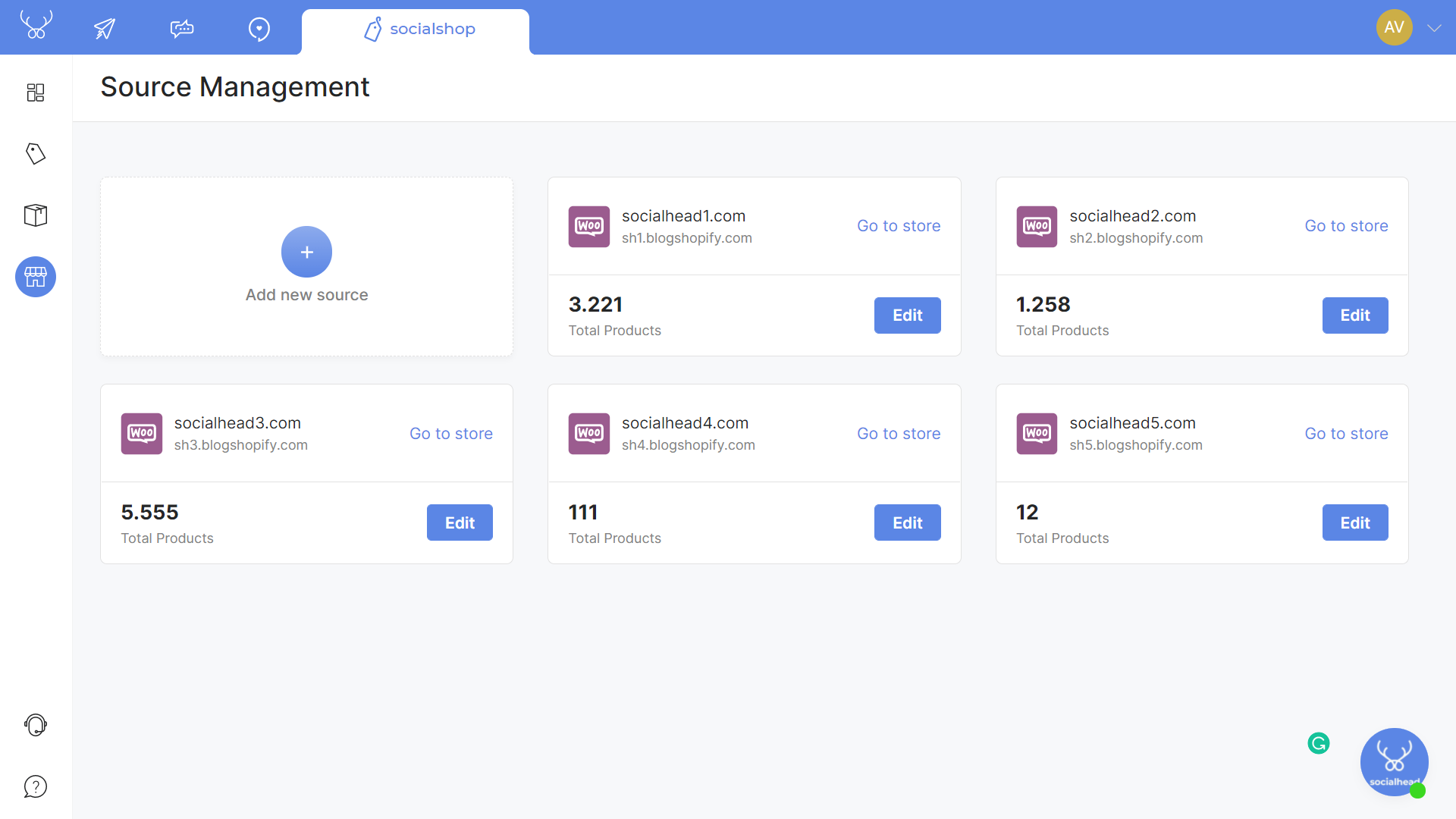Click the Socialhead antler logo in top bar
Screen dimensions: 1456x819
pyautogui.click(x=36, y=25)
